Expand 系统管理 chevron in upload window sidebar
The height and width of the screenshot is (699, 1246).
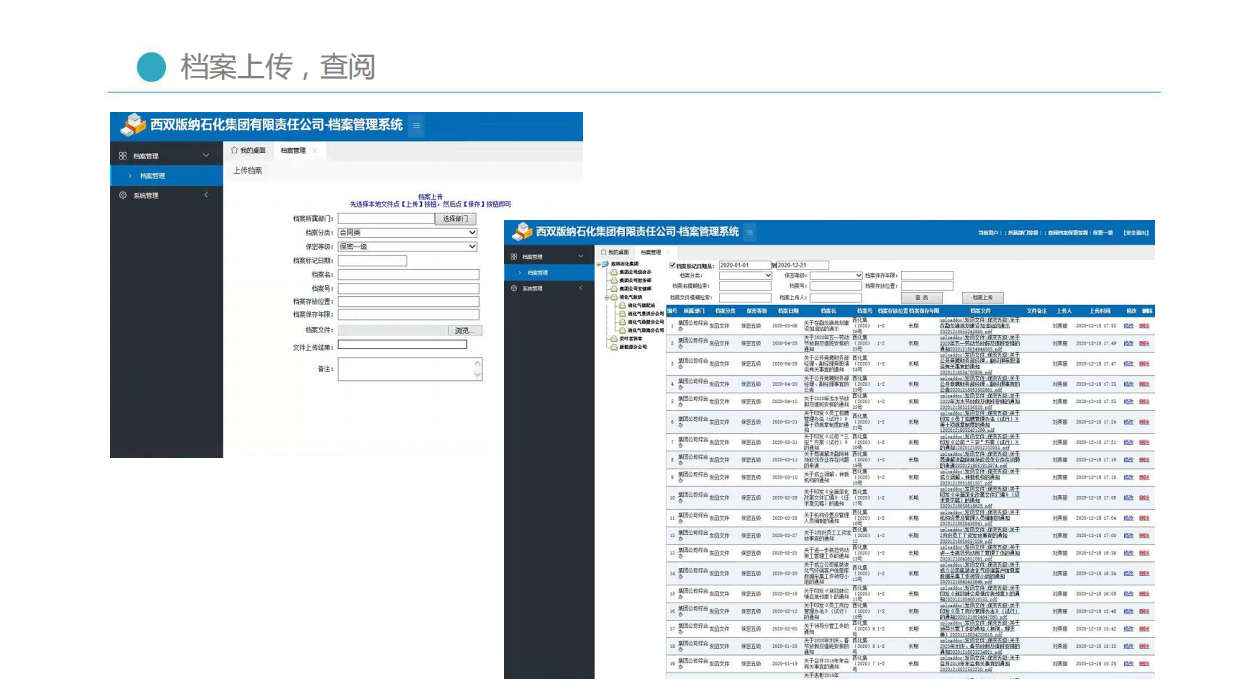(206, 195)
